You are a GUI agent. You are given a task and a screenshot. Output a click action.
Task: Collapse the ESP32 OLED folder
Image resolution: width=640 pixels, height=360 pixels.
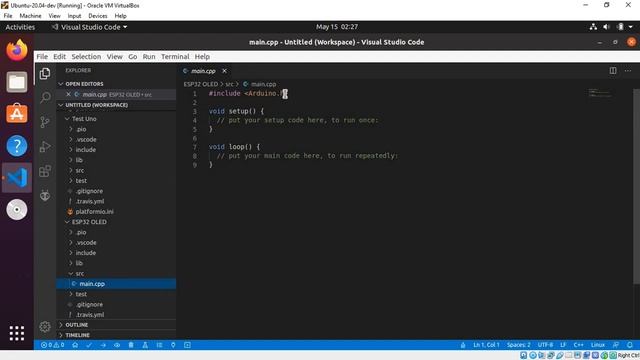tap(116, 222)
